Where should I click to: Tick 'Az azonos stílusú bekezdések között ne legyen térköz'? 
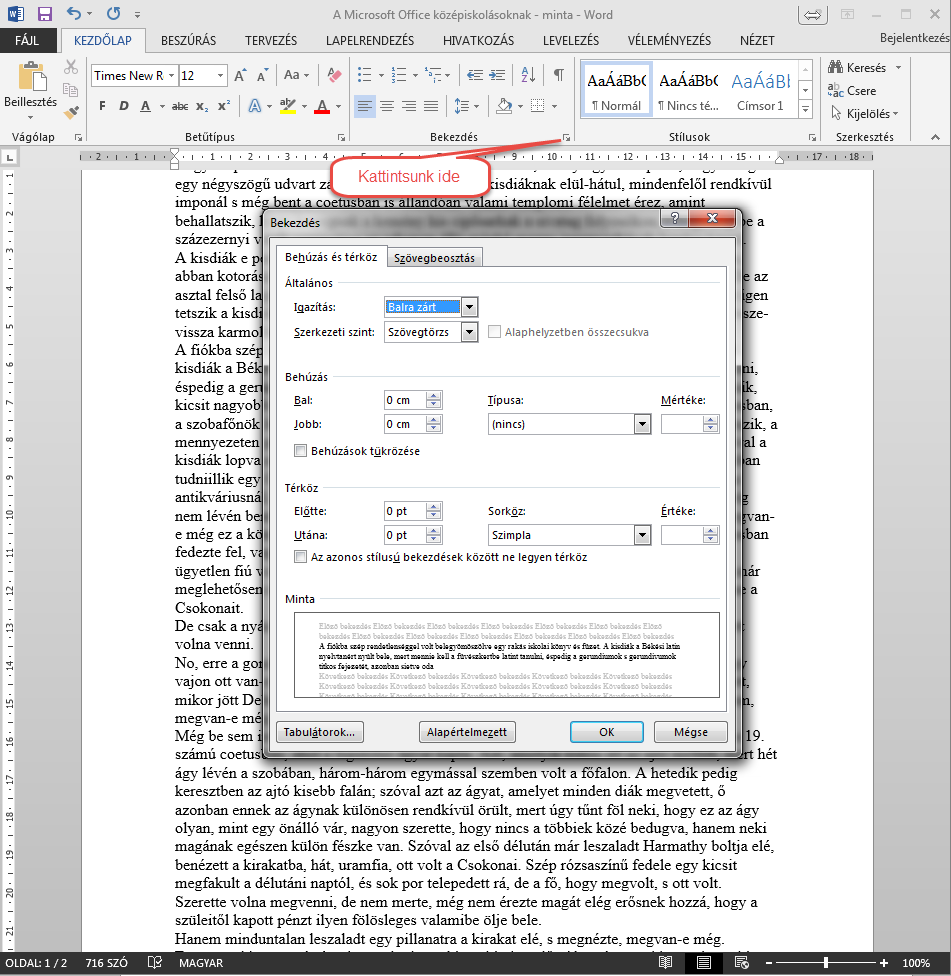pyautogui.click(x=300, y=556)
